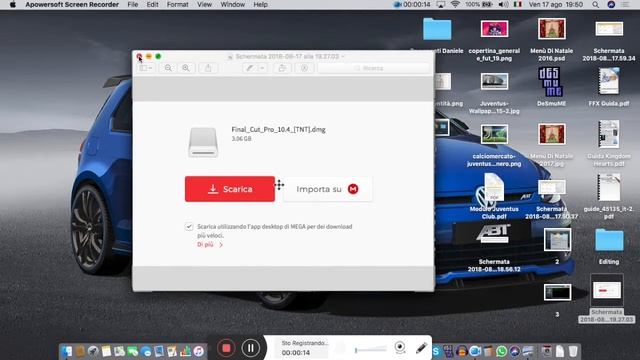Open WhatsApp from the Dock

coord(501,351)
